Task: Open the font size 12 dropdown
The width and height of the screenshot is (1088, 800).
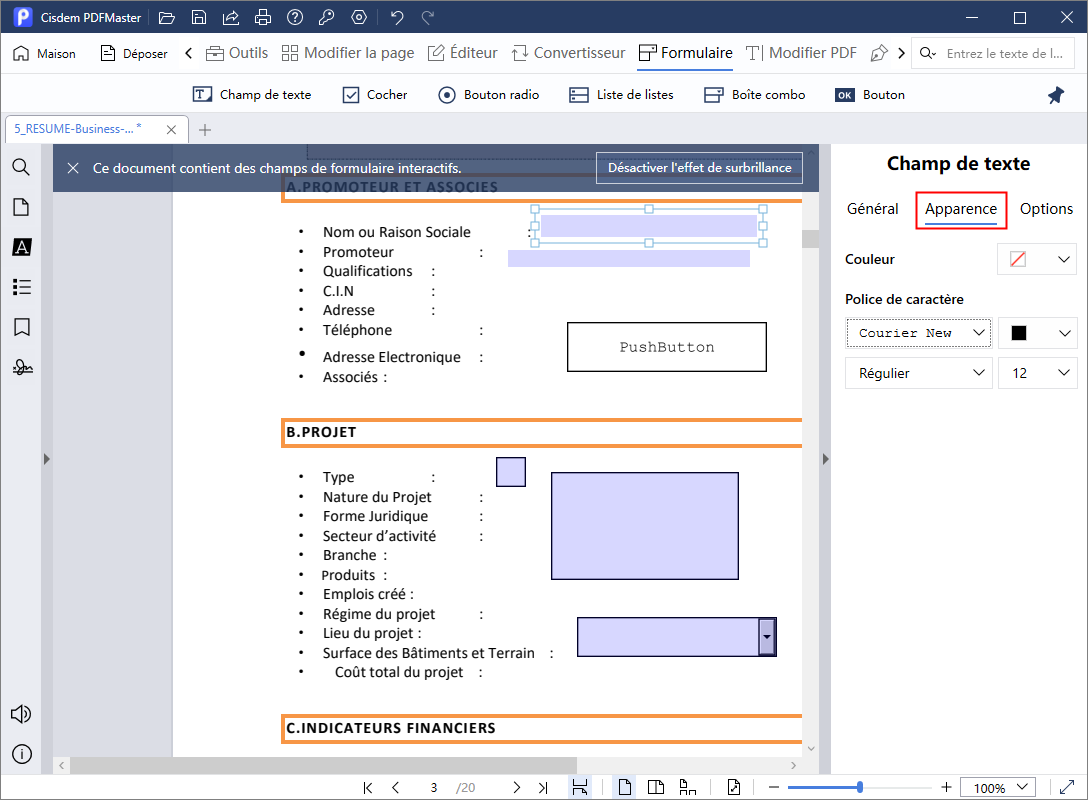Action: point(1037,373)
